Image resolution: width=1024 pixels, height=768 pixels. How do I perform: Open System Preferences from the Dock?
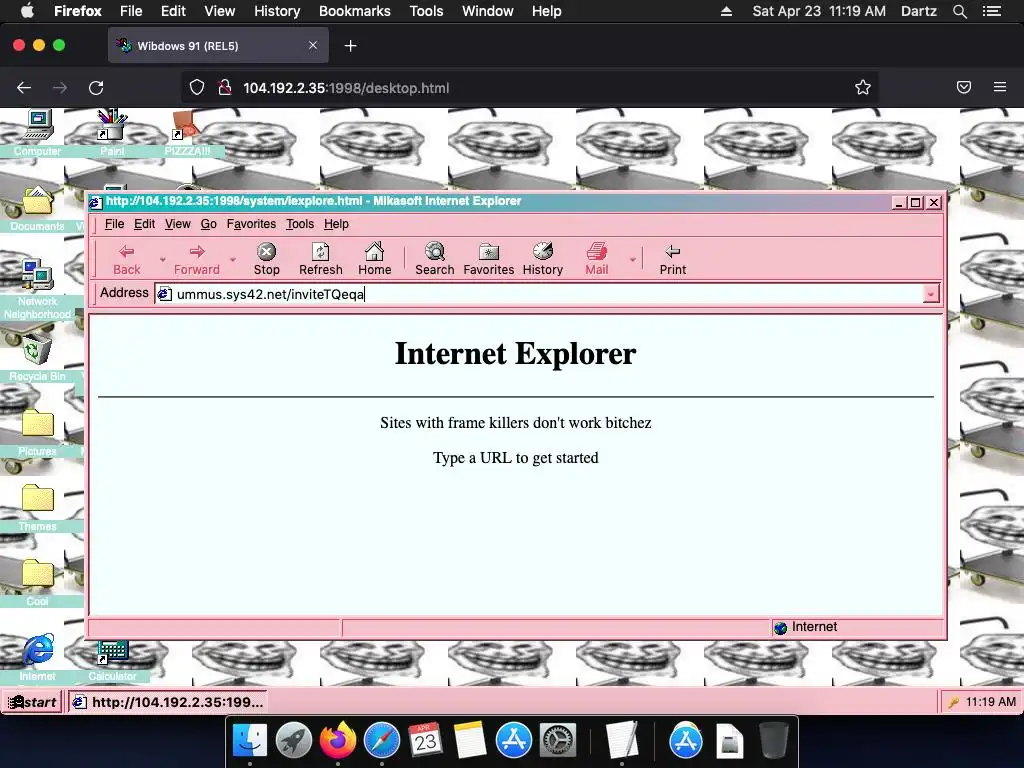tap(557, 741)
